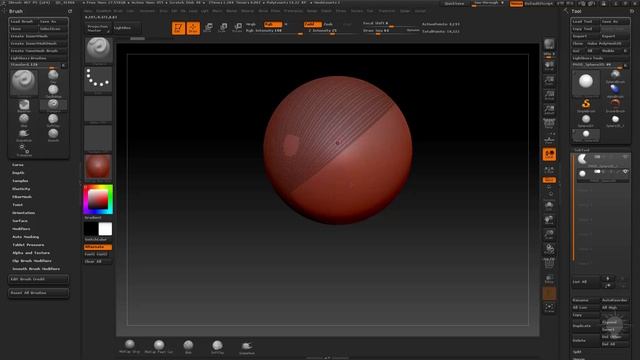Toggle the Floor grid icon
640x360 pixels.
point(549,139)
